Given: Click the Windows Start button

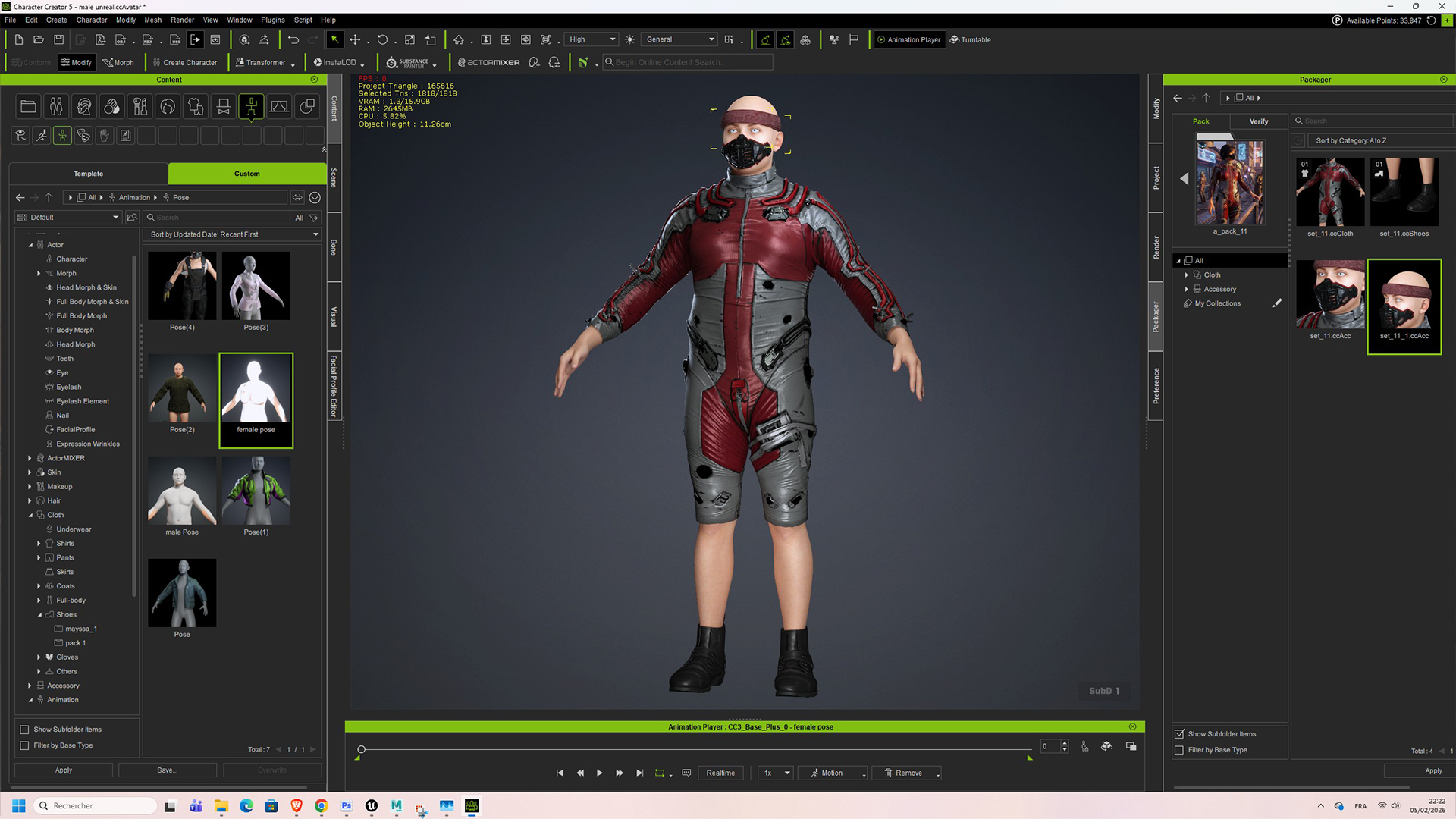Looking at the screenshot, I should 19,805.
